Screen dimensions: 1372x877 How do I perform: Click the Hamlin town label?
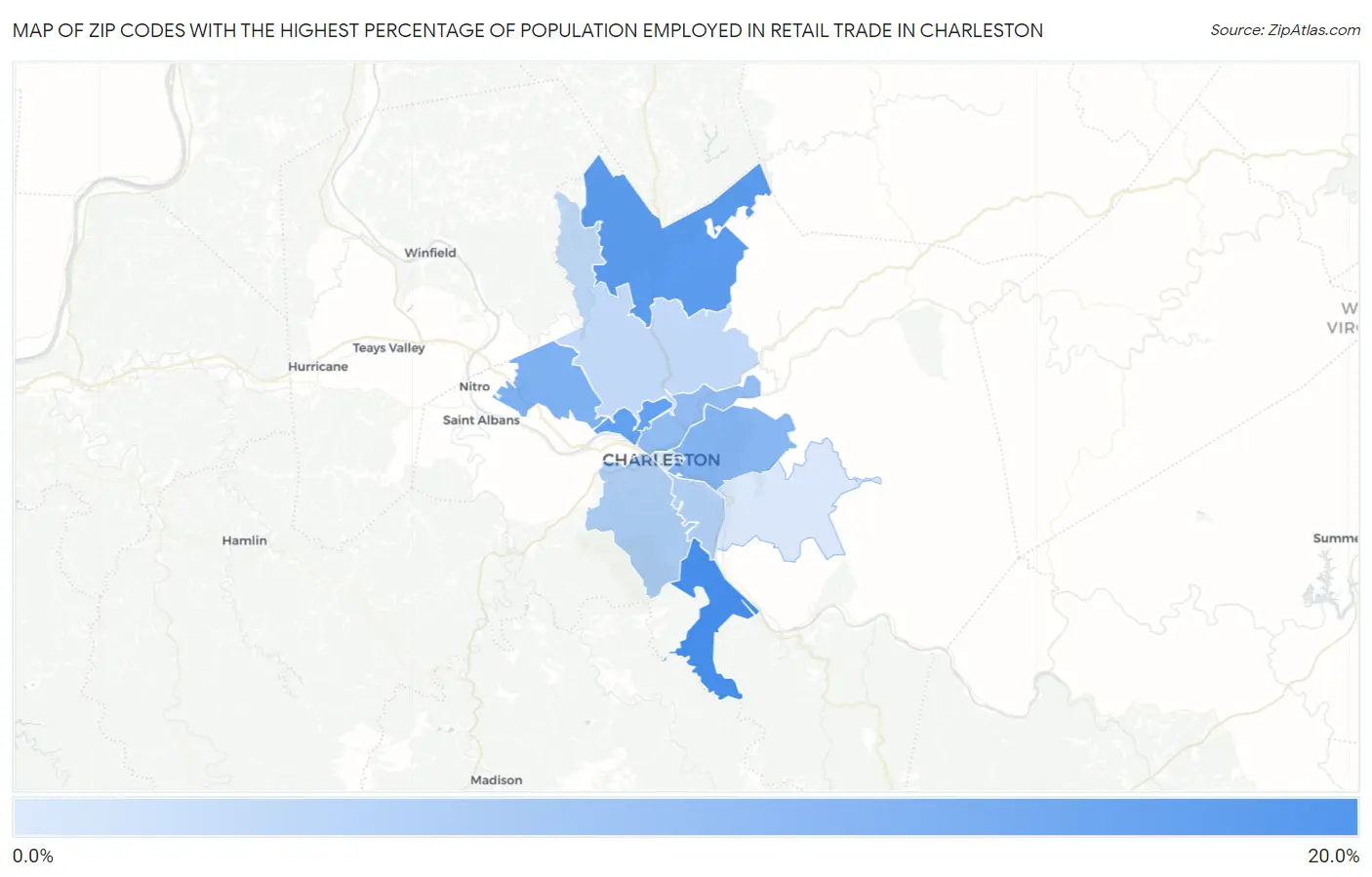(244, 540)
